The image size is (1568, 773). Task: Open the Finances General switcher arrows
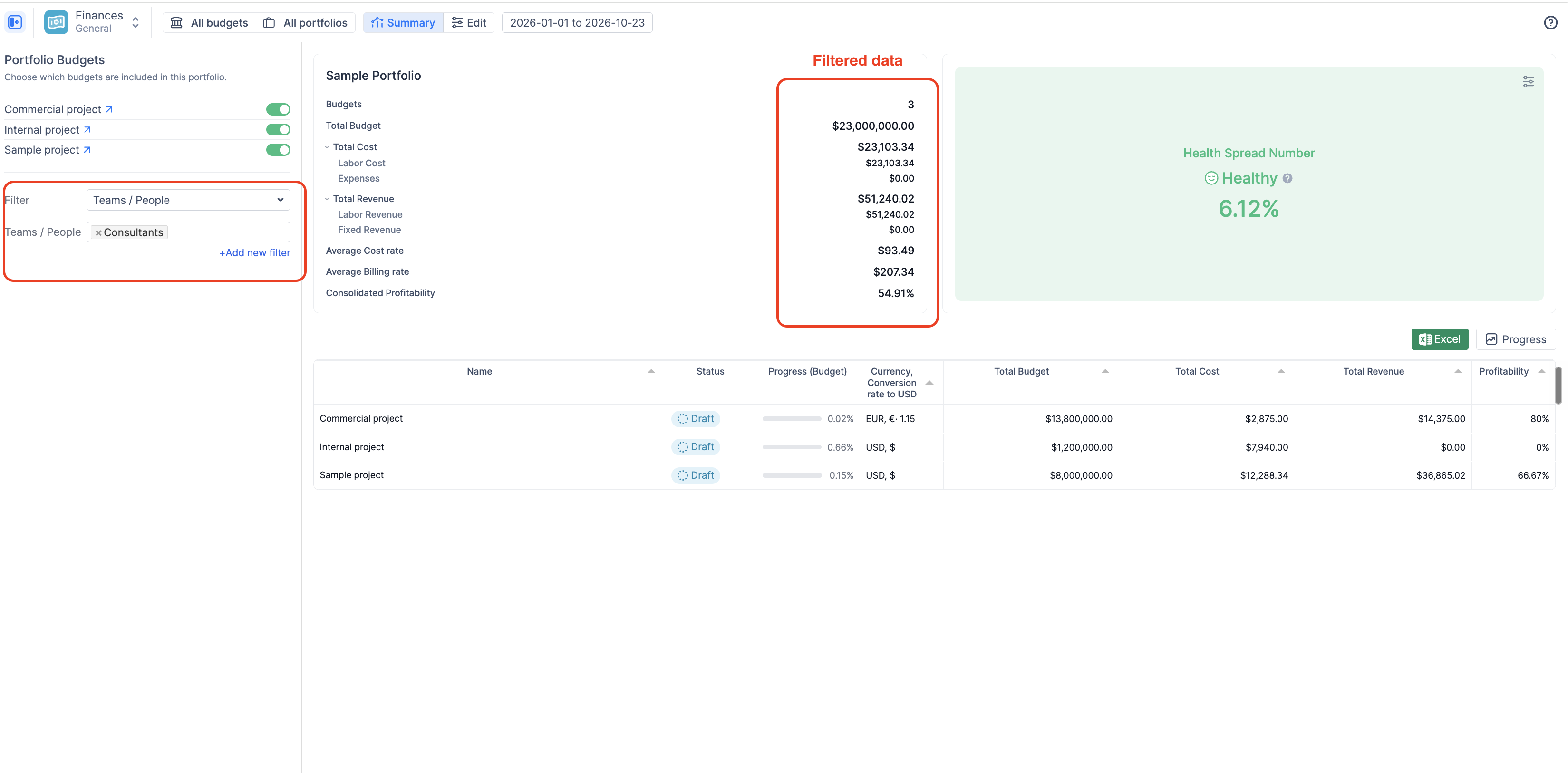coord(136,22)
